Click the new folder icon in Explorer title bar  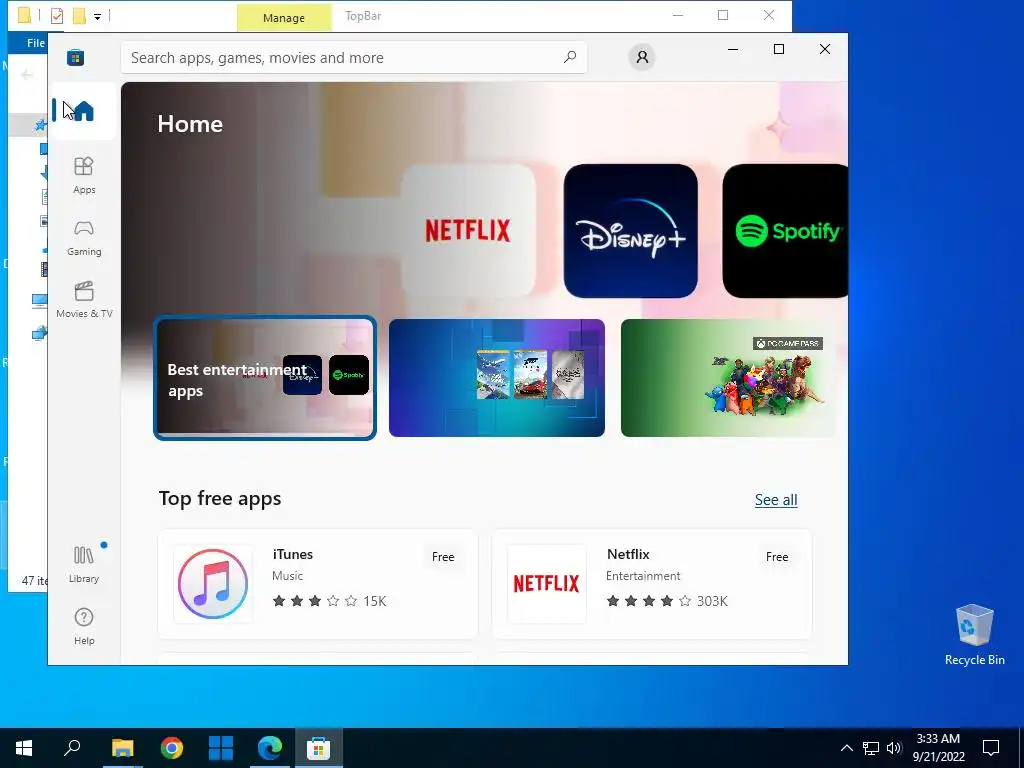click(x=79, y=16)
